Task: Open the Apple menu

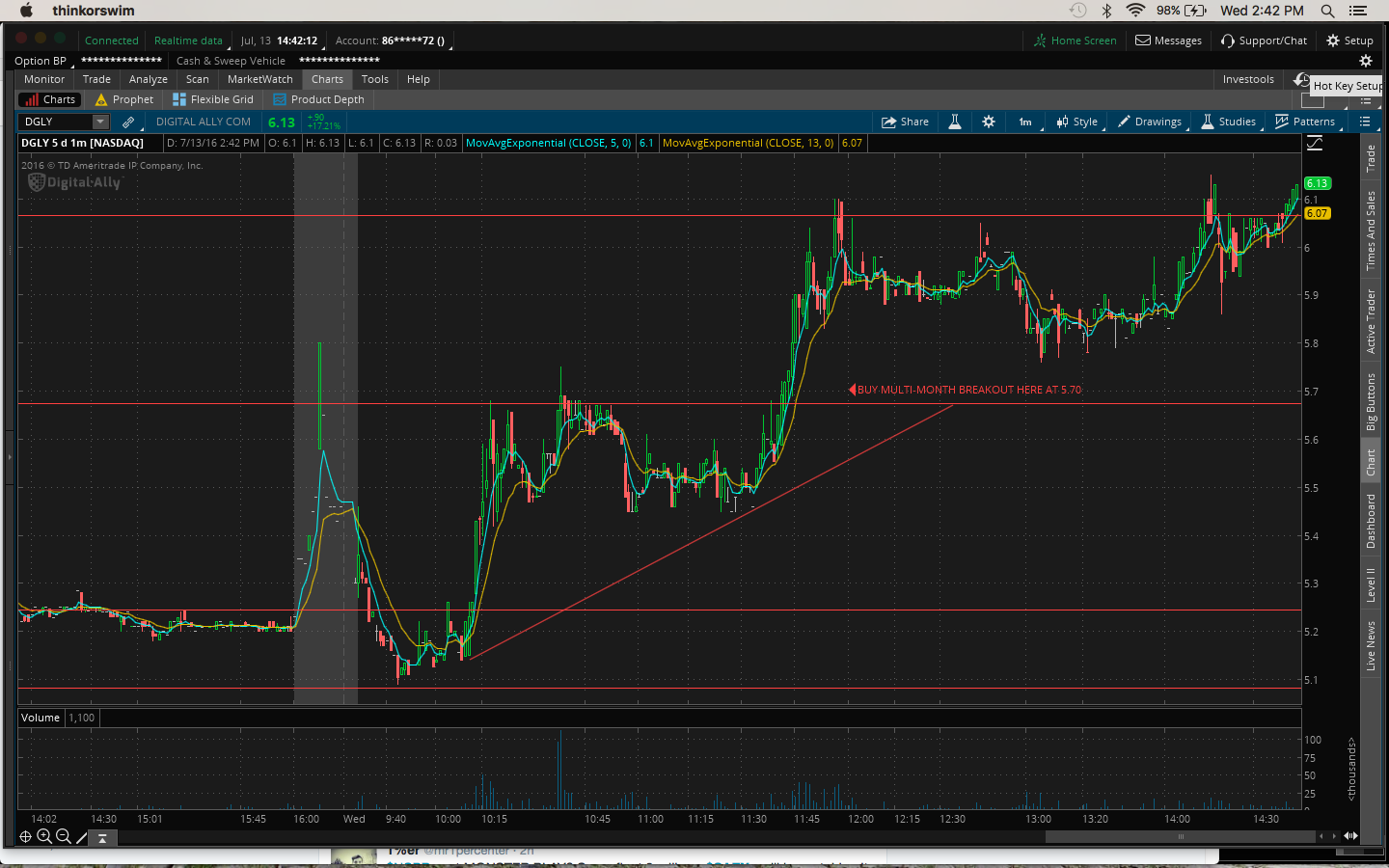Action: (26, 11)
